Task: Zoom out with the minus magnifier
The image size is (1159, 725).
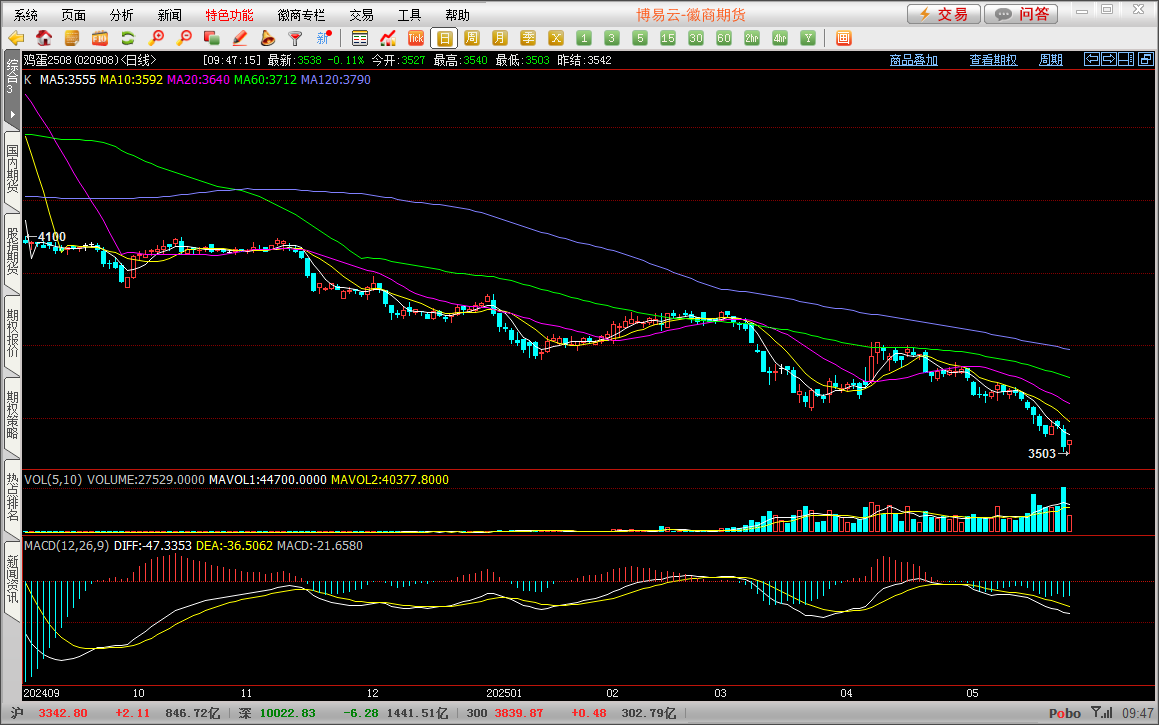Action: 184,38
